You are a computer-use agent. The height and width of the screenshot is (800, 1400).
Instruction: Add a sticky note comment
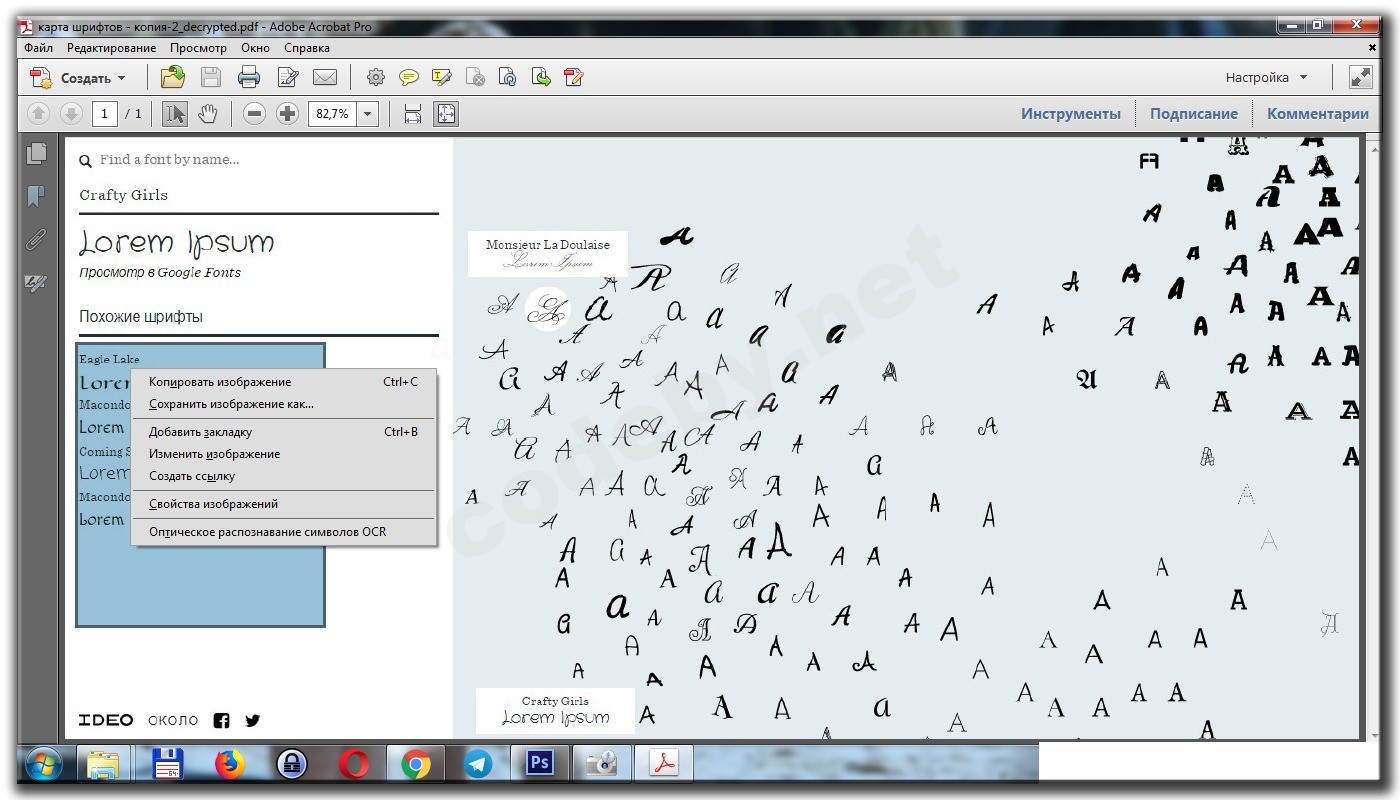pos(409,77)
